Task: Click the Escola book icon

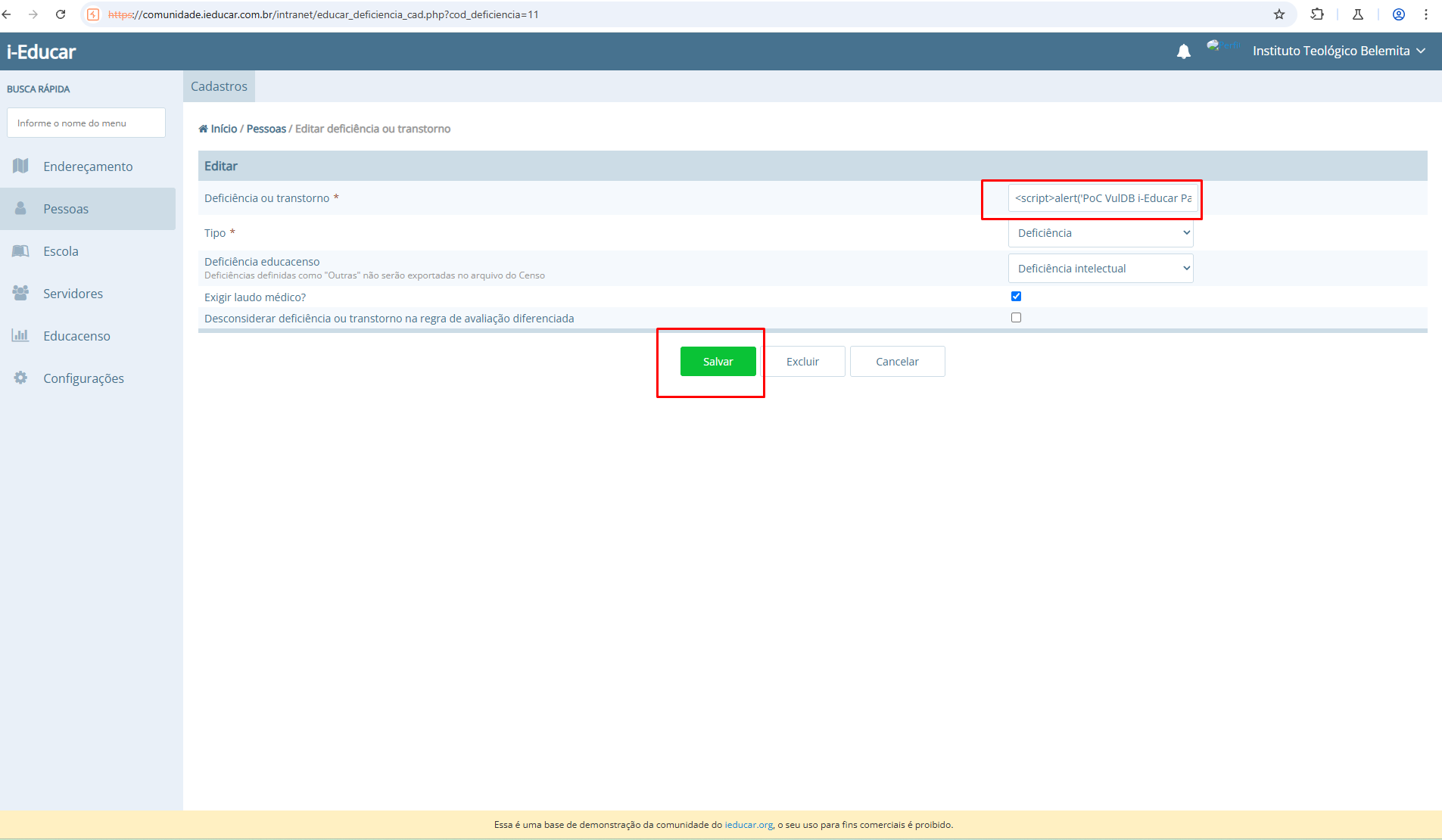Action: click(x=20, y=250)
